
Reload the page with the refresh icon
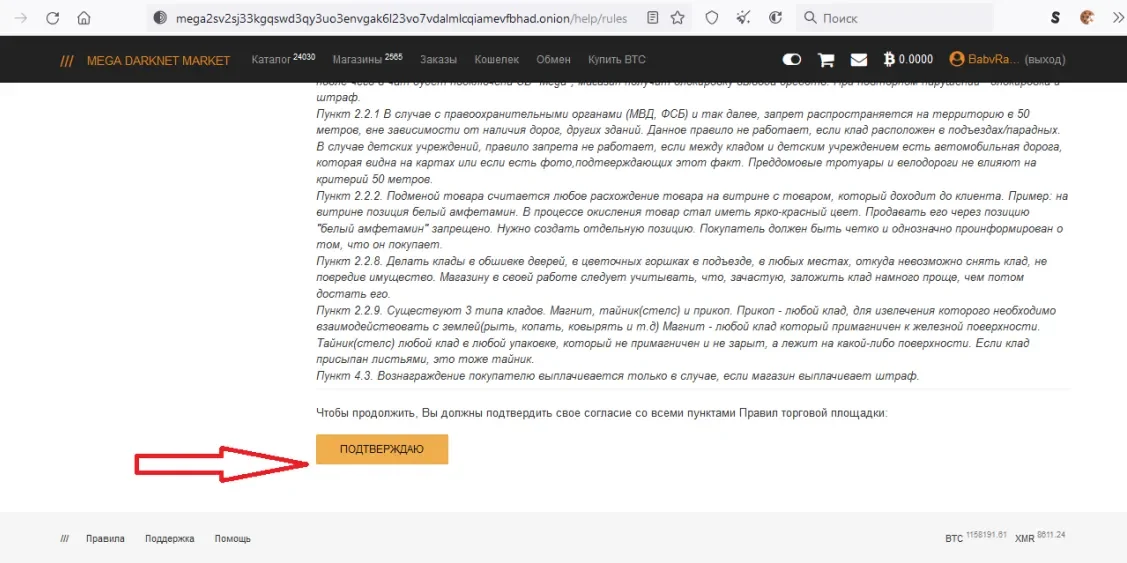coord(52,18)
